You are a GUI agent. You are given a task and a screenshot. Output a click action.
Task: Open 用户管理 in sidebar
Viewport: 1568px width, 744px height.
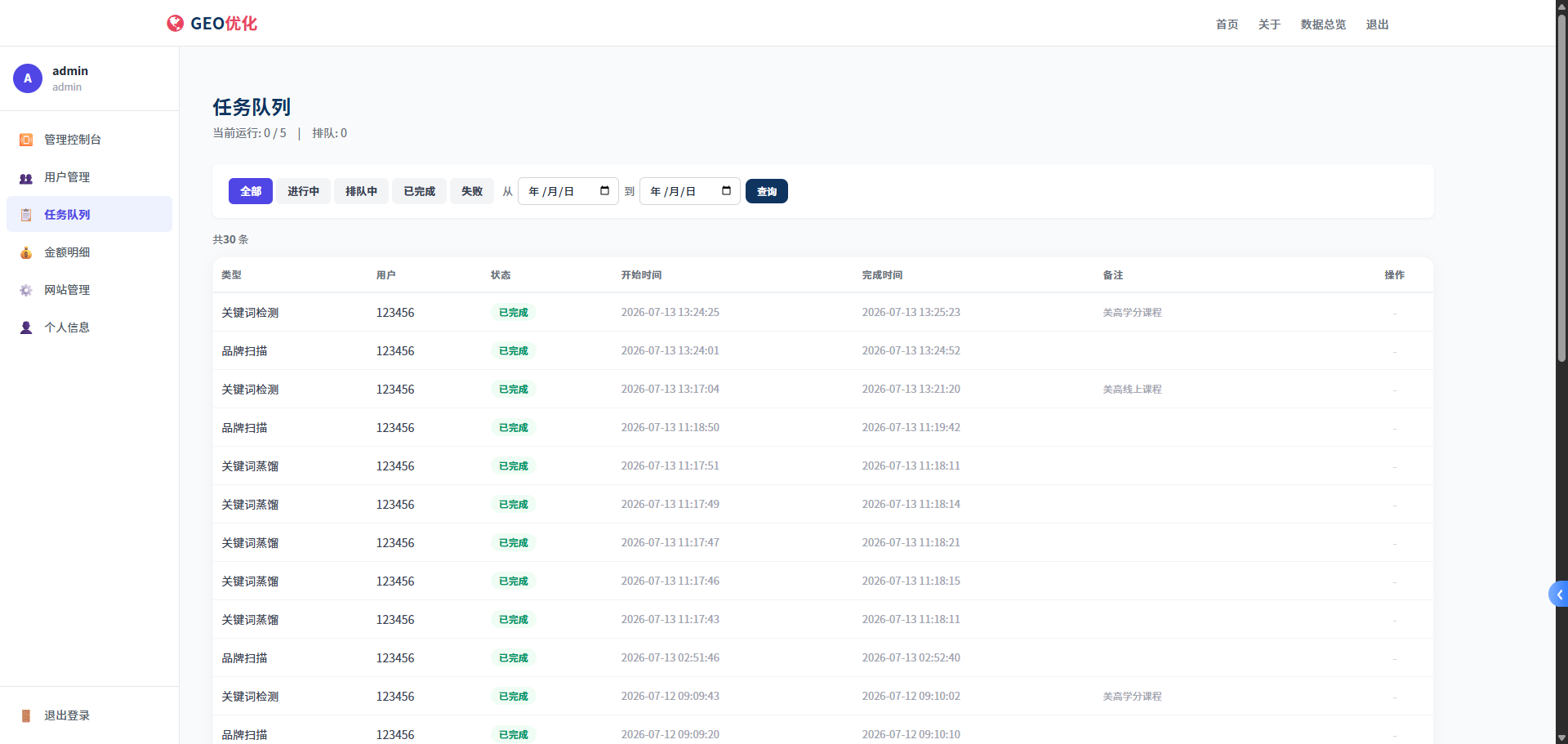tap(90, 177)
